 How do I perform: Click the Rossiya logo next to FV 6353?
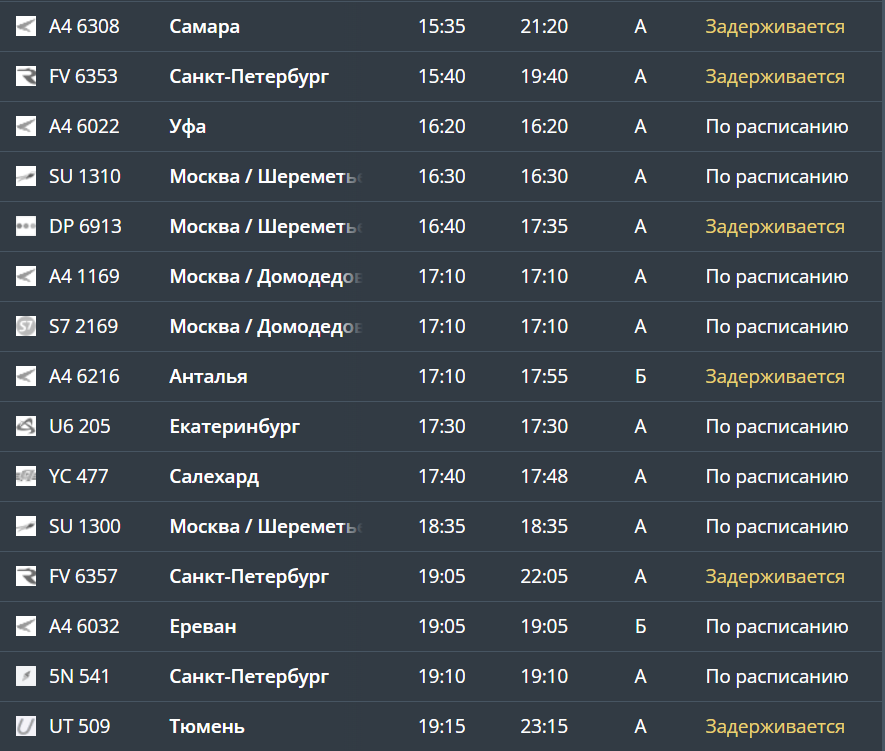coord(26,77)
